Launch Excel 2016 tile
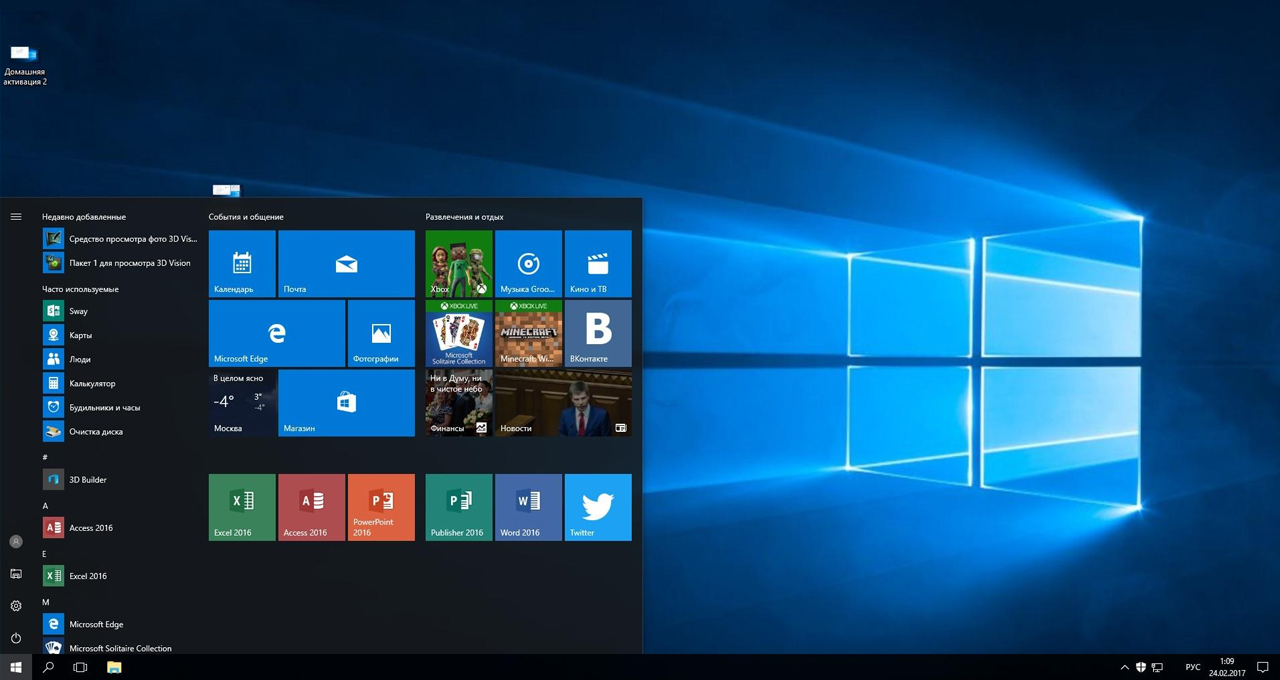The height and width of the screenshot is (680, 1280). click(242, 507)
